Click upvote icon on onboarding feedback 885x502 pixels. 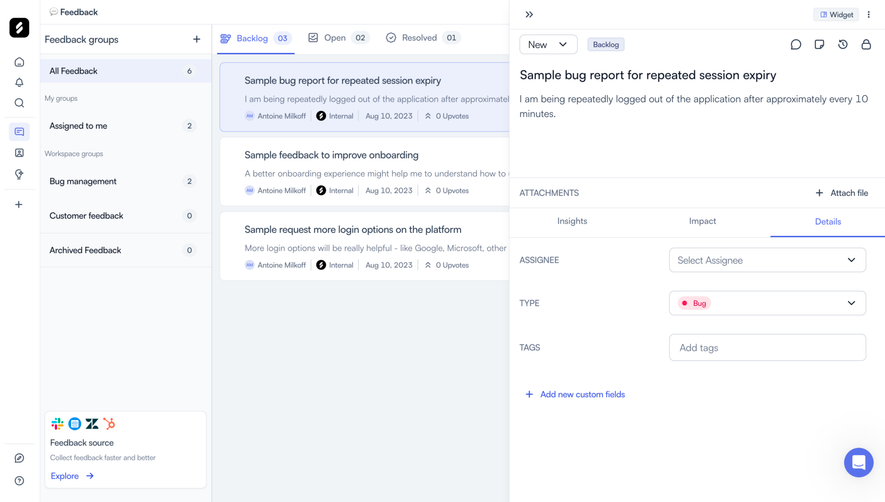point(428,191)
